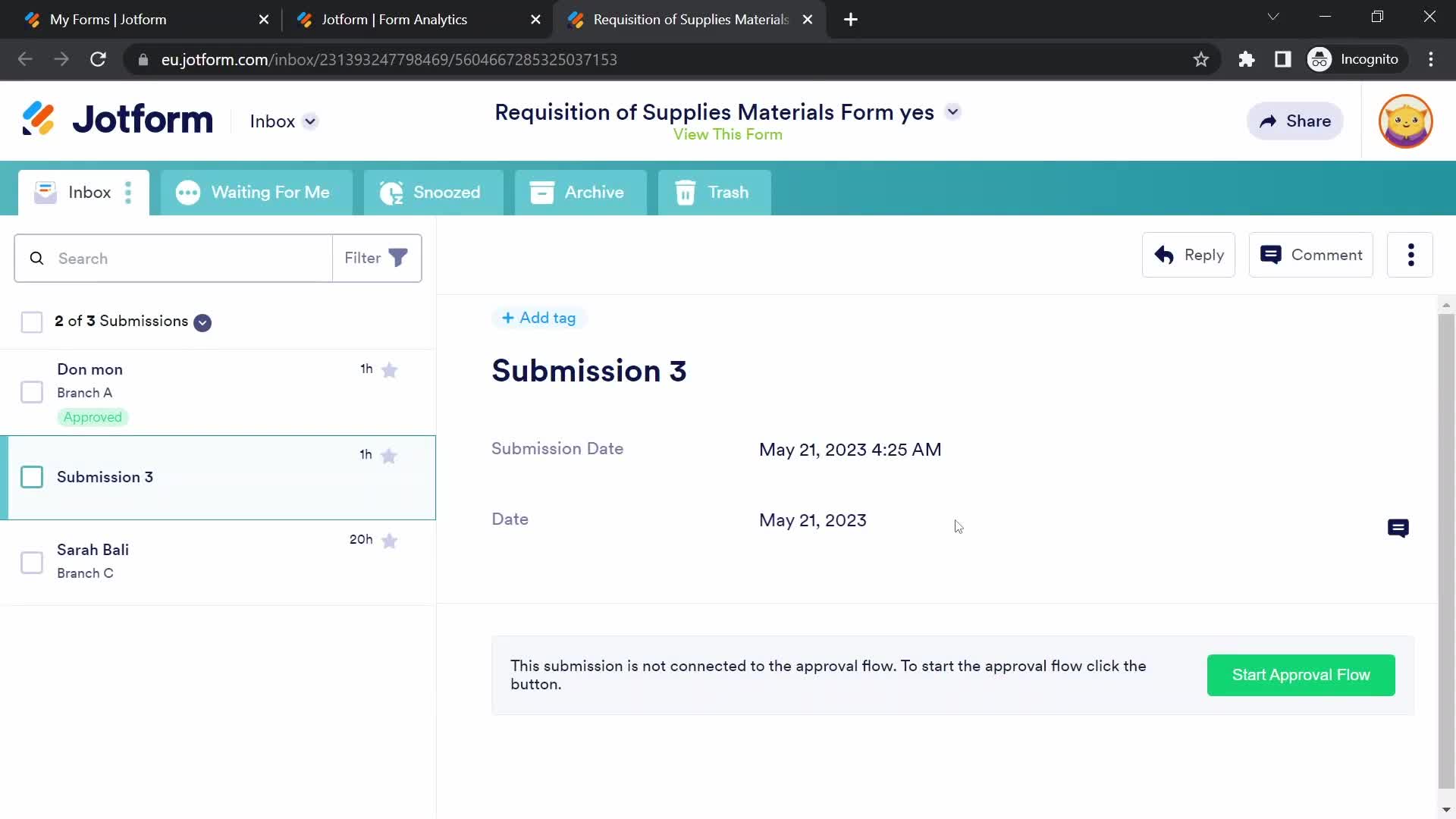Click the speech bubble comment icon on right
The width and height of the screenshot is (1456, 819).
pyautogui.click(x=1400, y=528)
